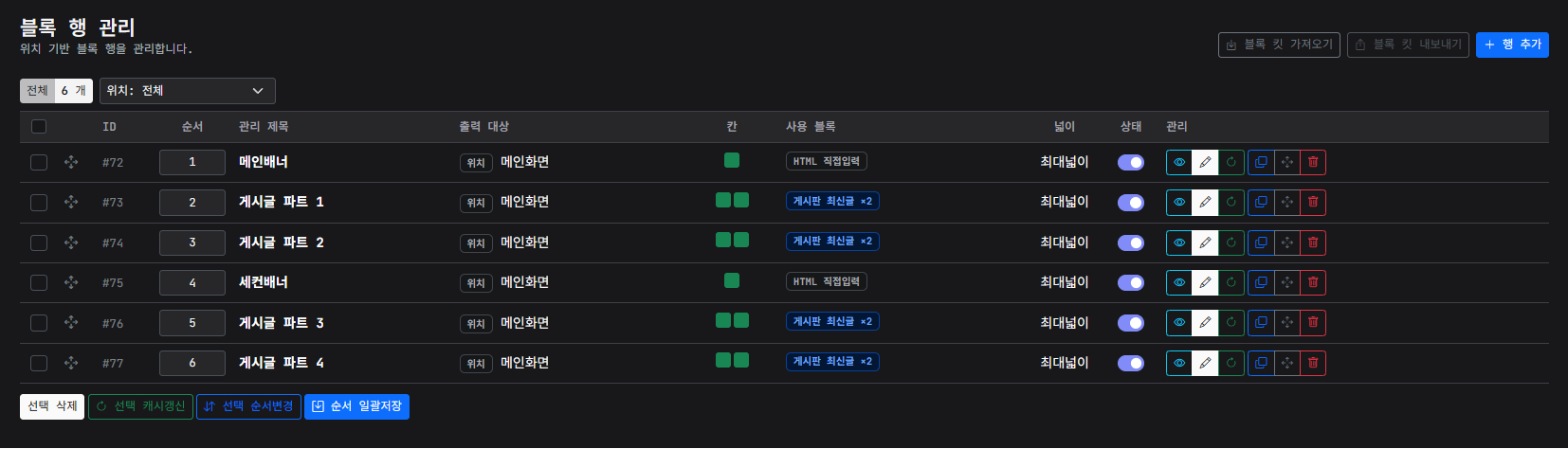
Task: Click the 순서 column header
Action: click(x=192, y=126)
